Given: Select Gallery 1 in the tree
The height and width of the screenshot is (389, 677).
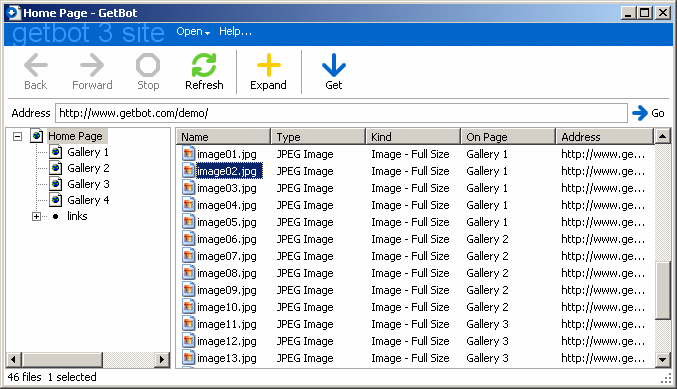Looking at the screenshot, I should 88,152.
